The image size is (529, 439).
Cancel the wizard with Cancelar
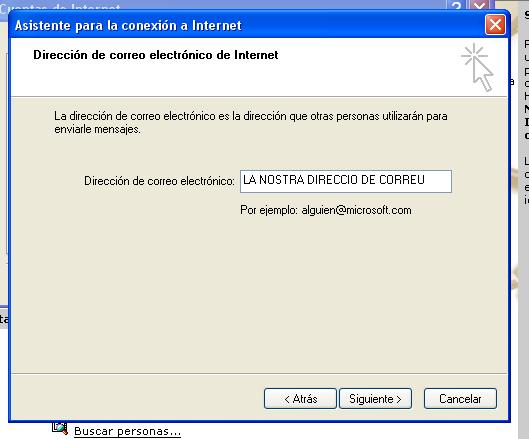click(x=460, y=399)
